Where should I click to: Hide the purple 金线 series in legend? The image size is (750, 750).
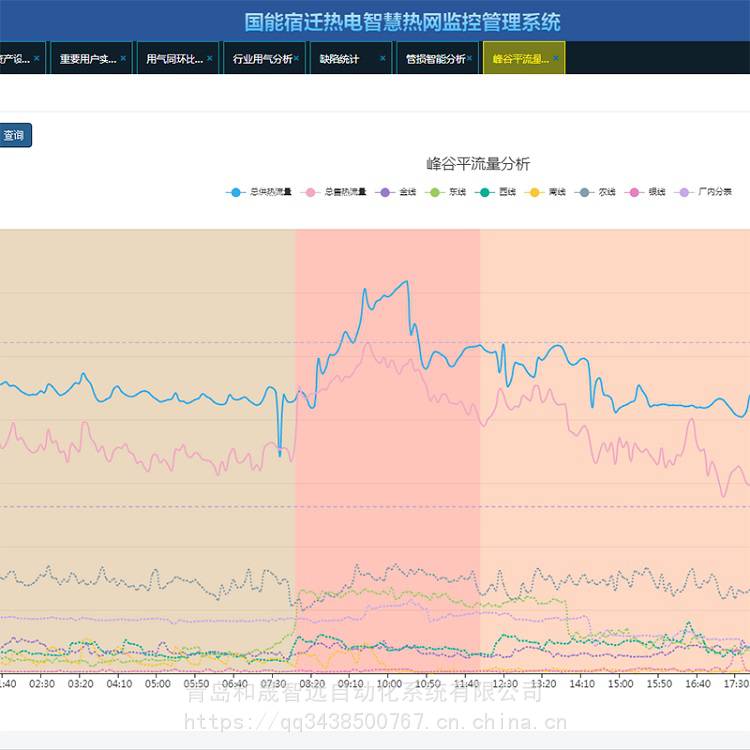click(x=396, y=192)
